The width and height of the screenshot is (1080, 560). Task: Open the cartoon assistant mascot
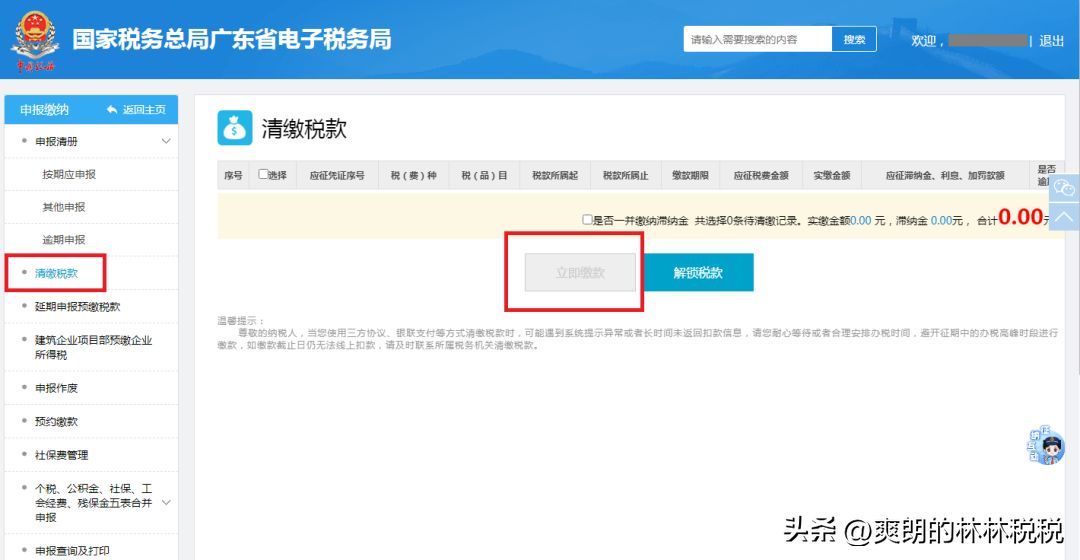[x=1047, y=446]
